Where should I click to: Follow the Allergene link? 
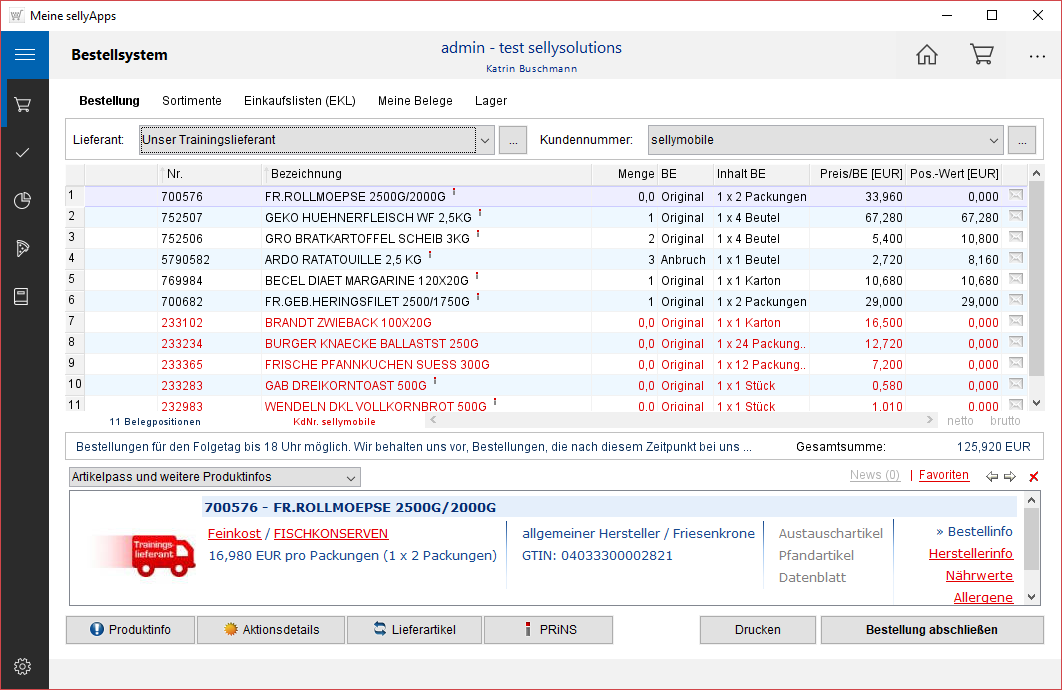click(x=982, y=597)
